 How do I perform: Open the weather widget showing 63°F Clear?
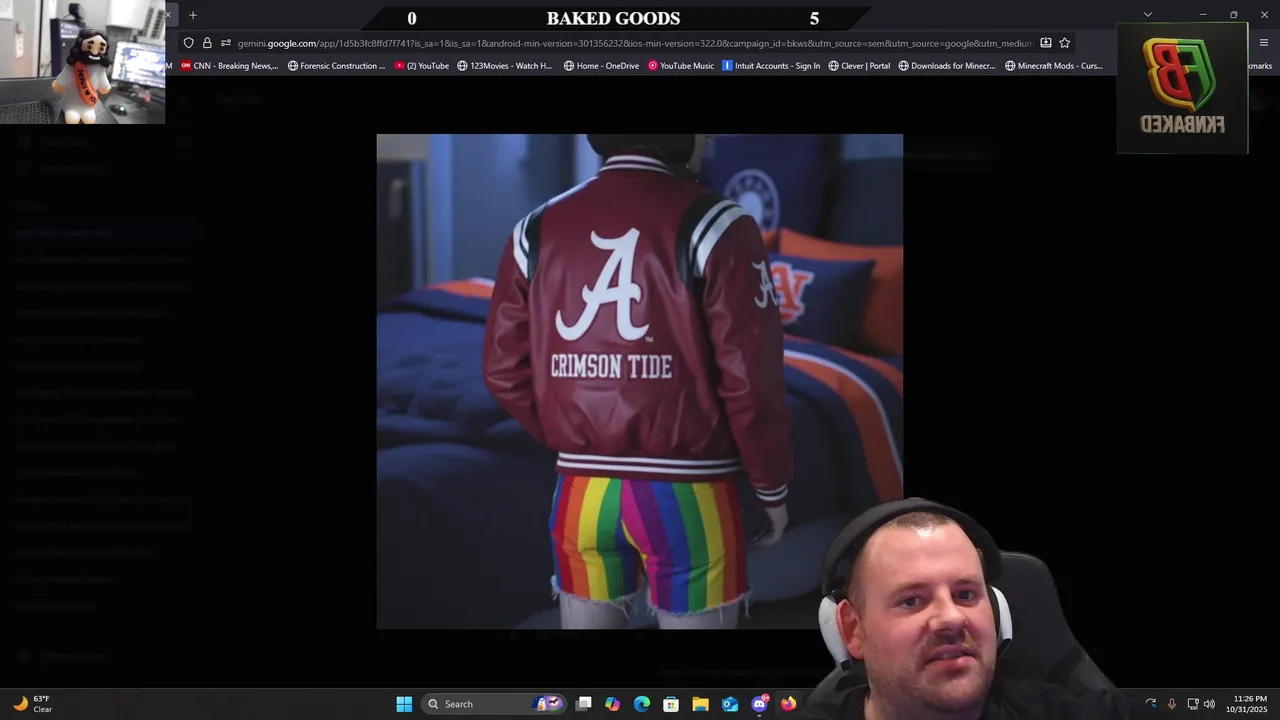[x=33, y=704]
